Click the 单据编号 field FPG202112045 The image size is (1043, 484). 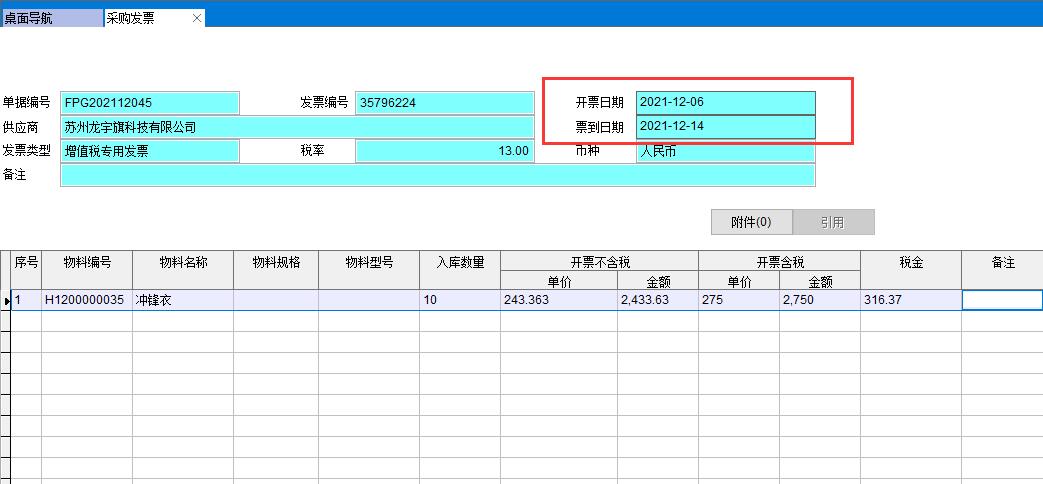[x=149, y=102]
